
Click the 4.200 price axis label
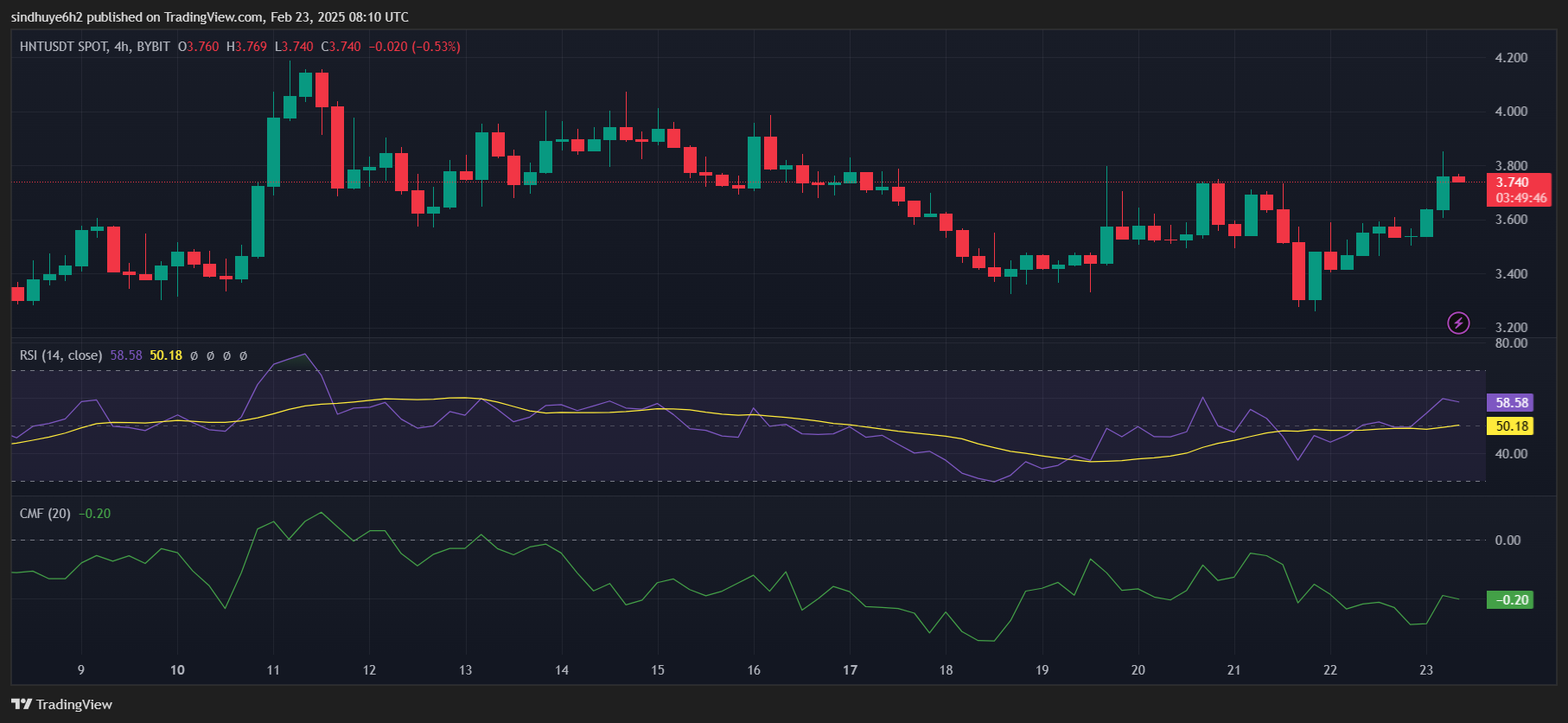[1511, 58]
